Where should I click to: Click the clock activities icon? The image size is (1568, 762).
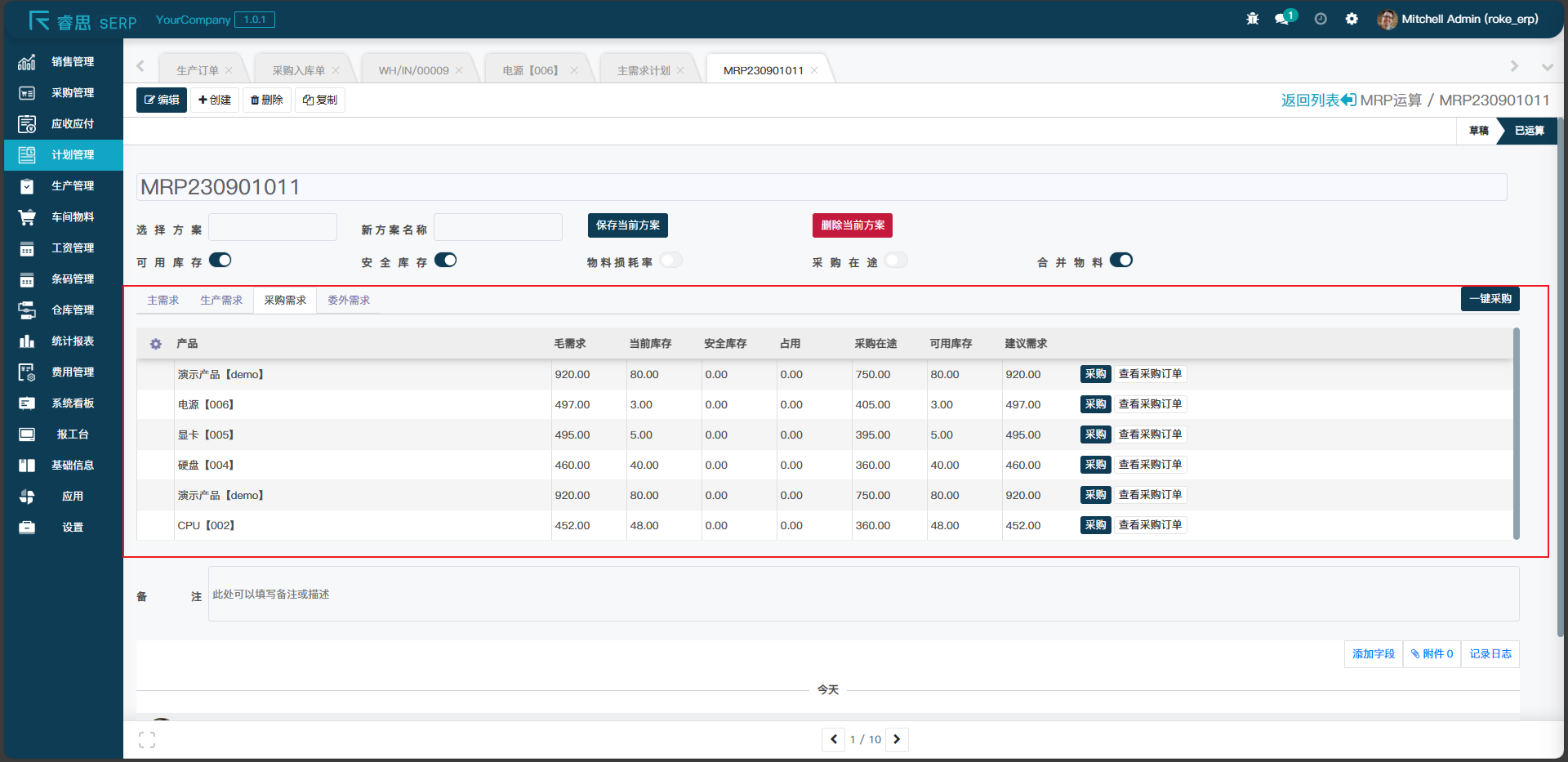tap(1320, 19)
